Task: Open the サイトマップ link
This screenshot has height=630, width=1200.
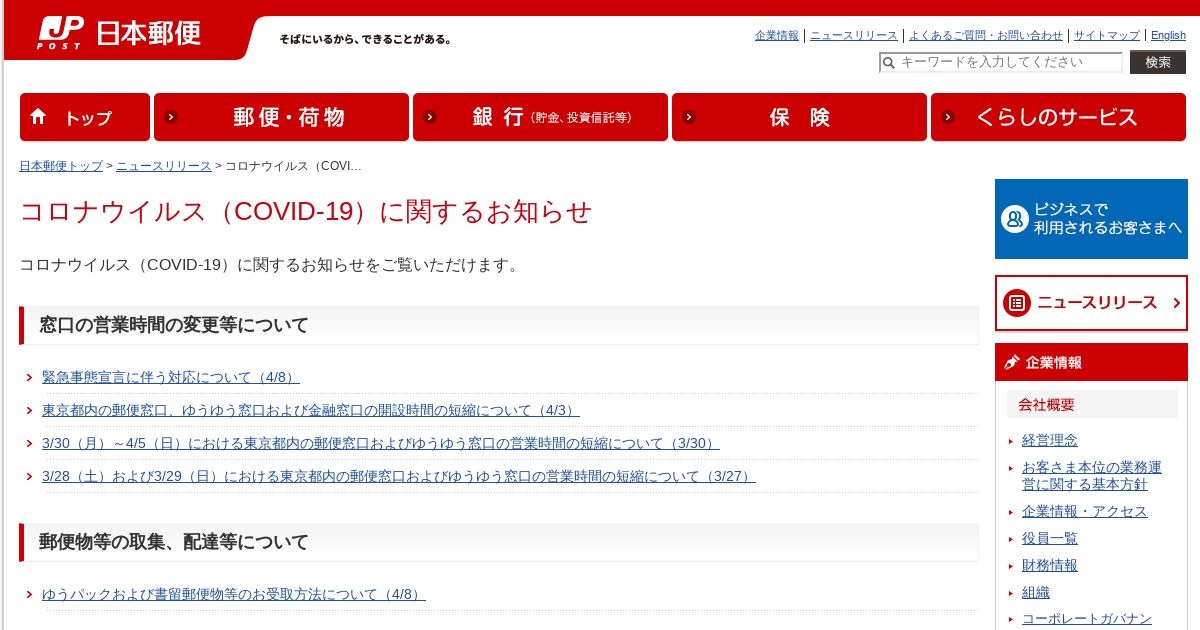Action: click(x=1107, y=35)
